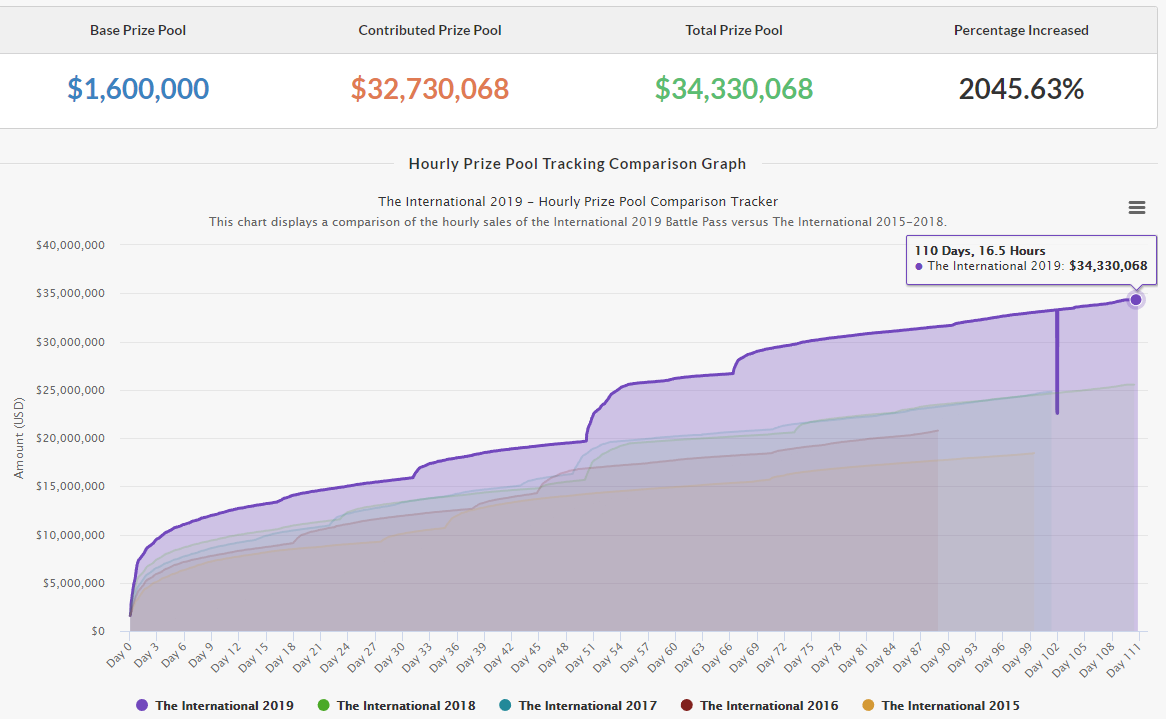Click the $15,000,000 y-axis label
The width and height of the screenshot is (1166, 719).
(x=71, y=486)
